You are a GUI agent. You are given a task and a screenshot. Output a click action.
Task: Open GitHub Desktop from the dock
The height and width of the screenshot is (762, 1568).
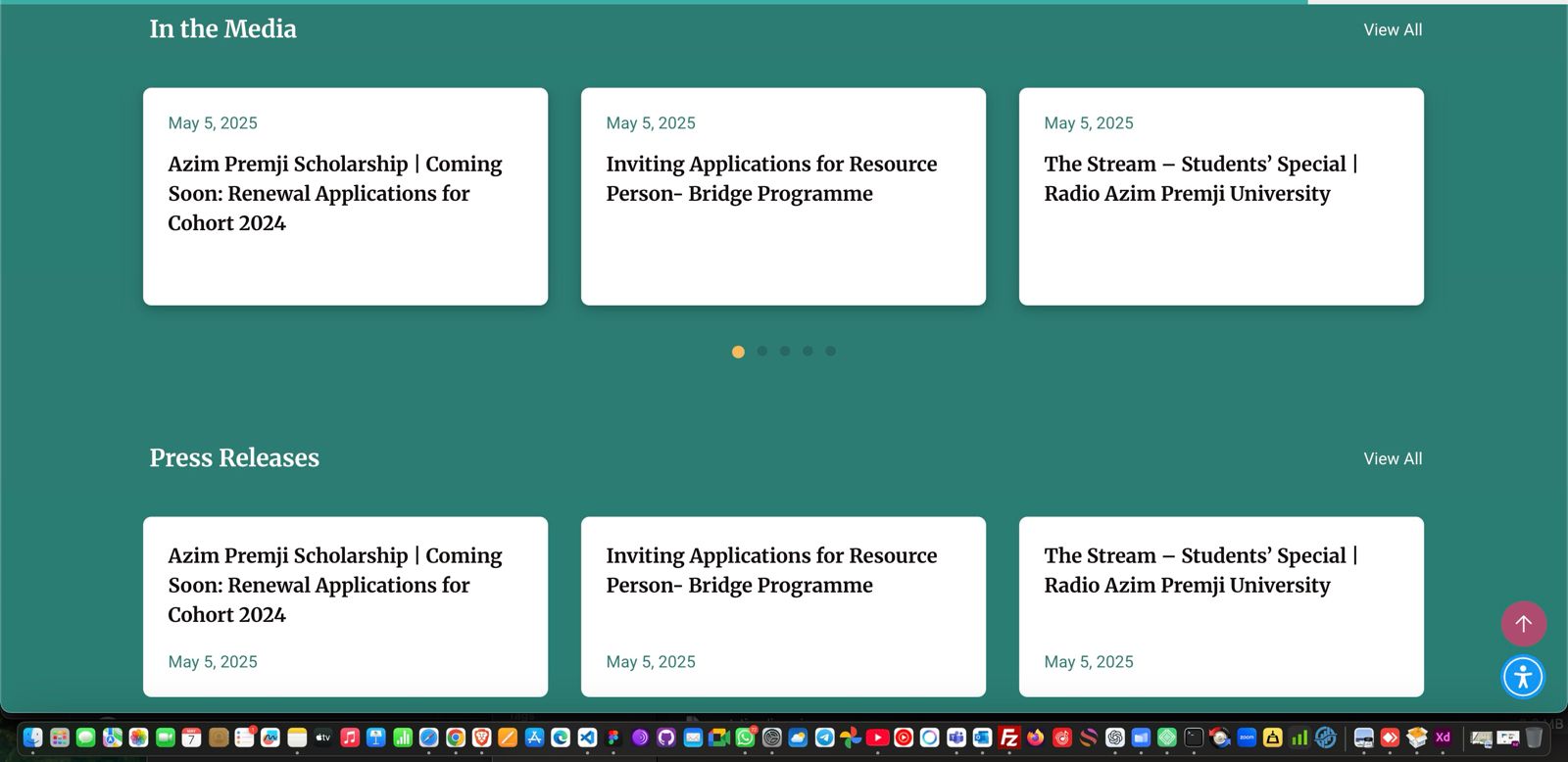coord(666,738)
